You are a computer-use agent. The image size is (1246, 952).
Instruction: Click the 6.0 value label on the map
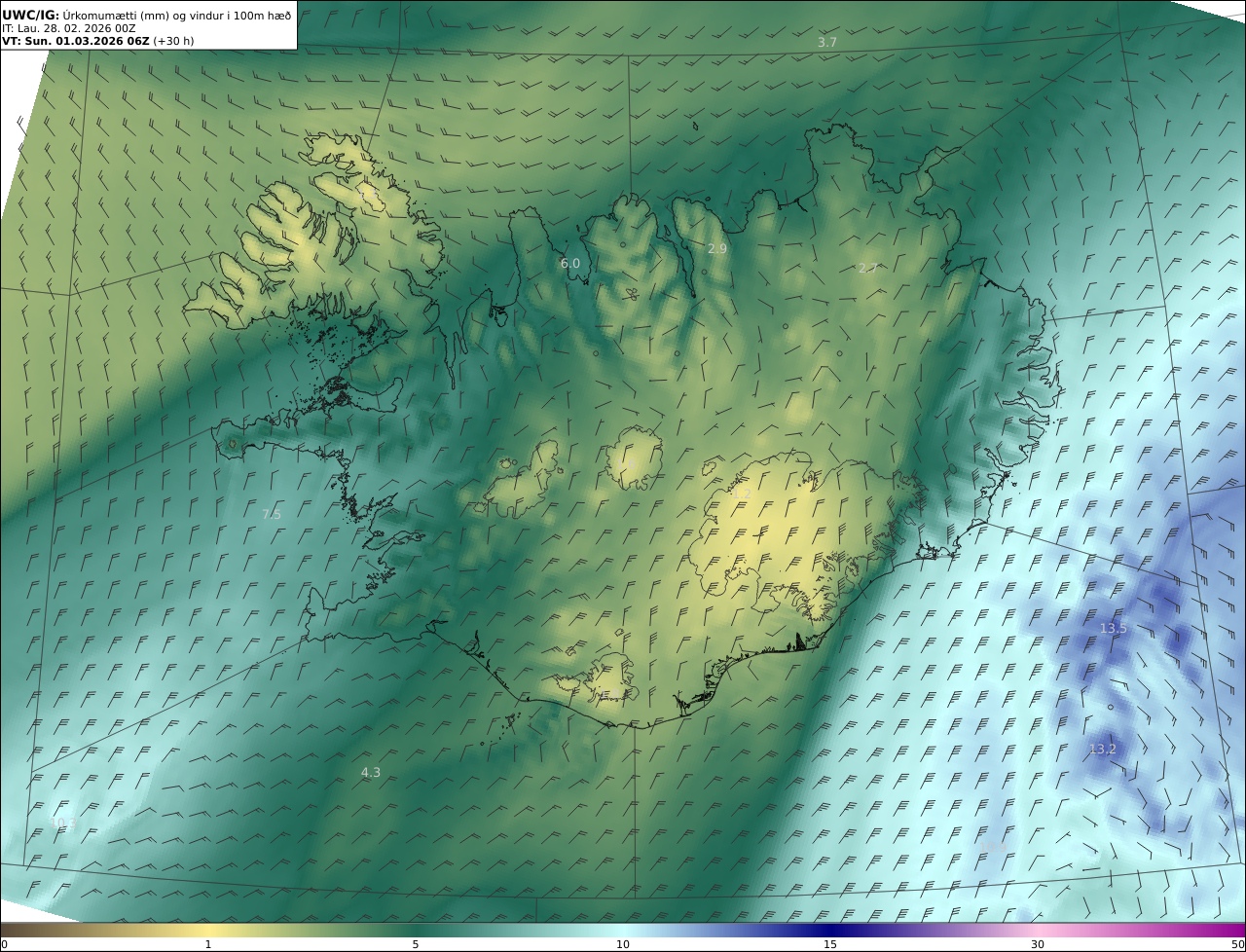(569, 264)
